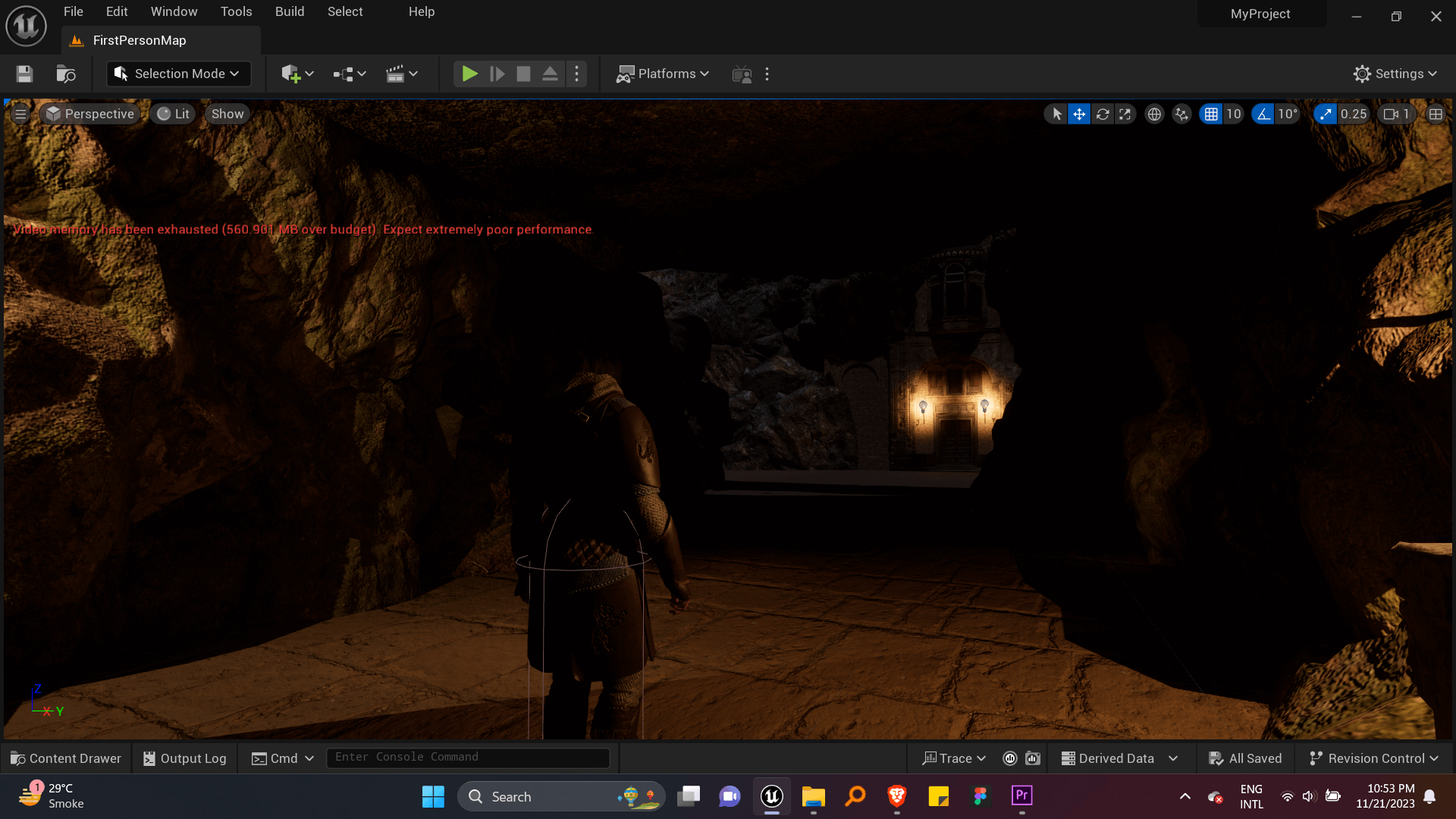The width and height of the screenshot is (1456, 819).
Task: Activate the Select objects cursor tool
Action: 1056,114
